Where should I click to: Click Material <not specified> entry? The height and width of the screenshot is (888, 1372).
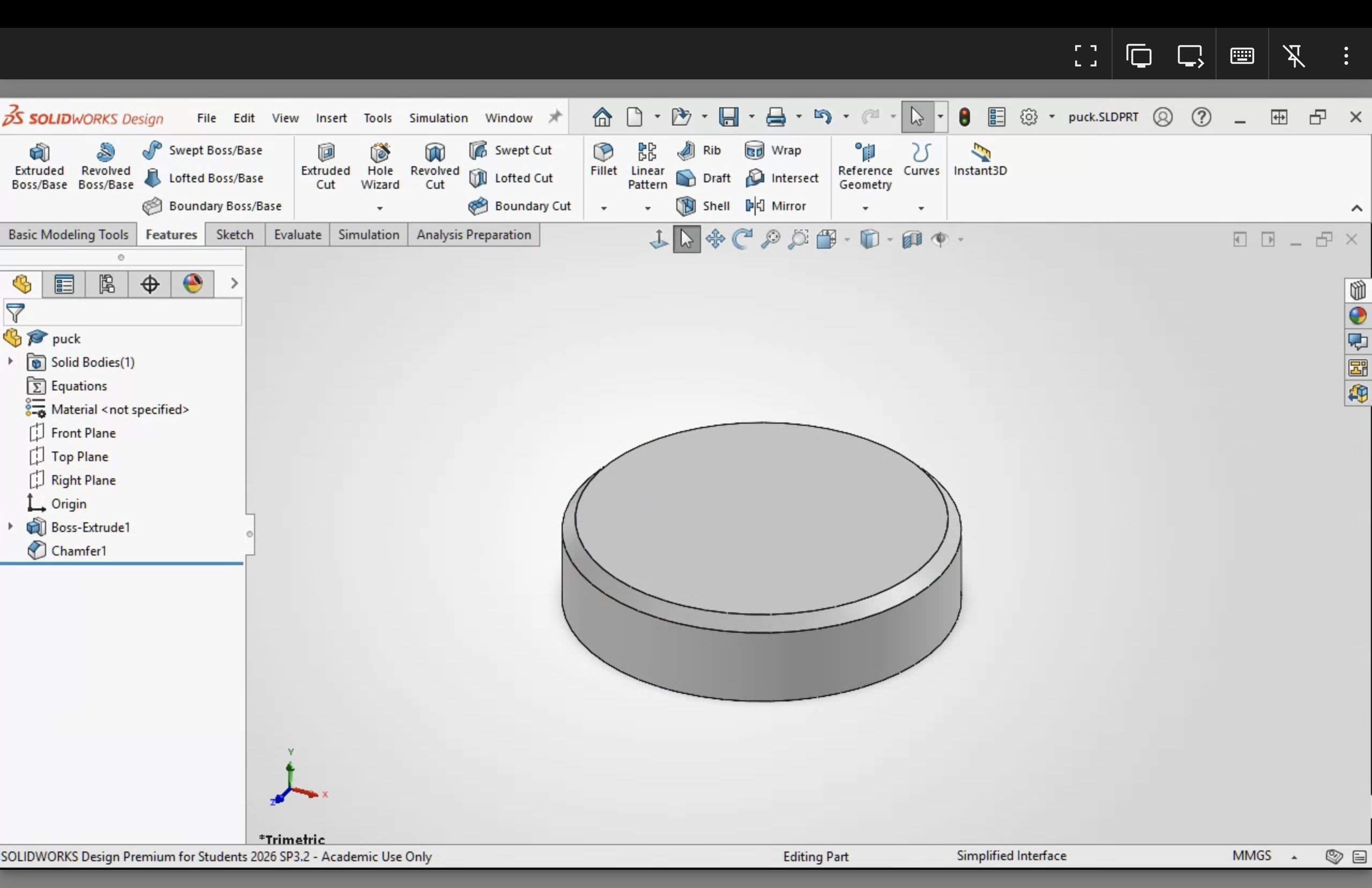[108, 409]
